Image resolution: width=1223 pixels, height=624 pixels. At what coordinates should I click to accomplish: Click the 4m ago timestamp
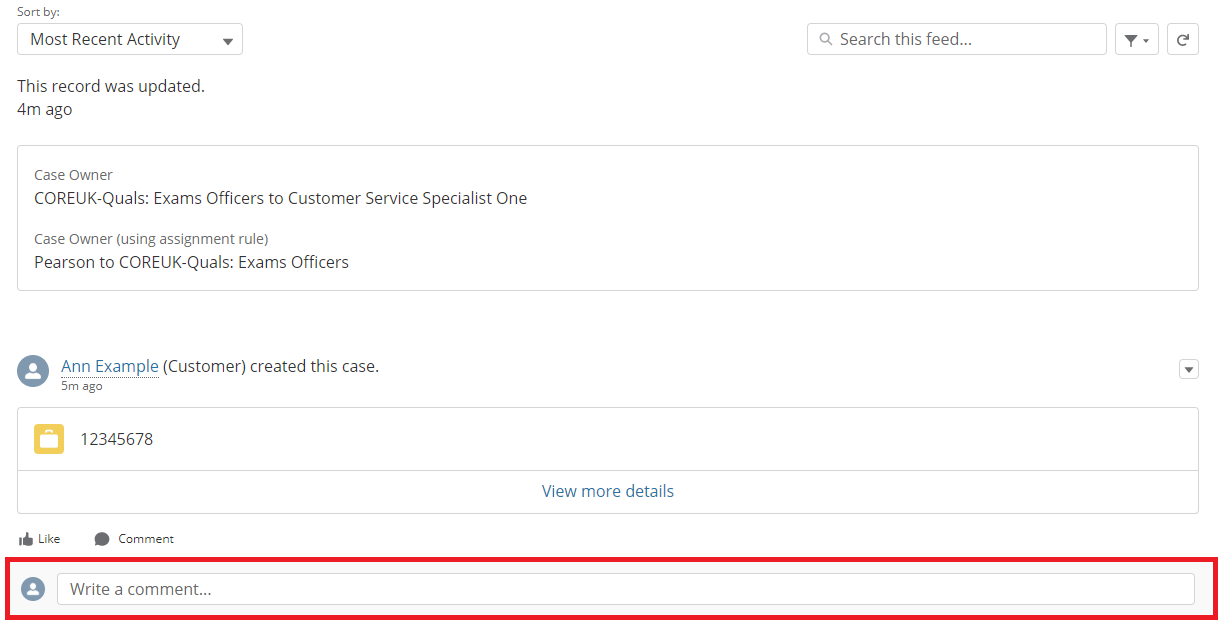coord(44,110)
